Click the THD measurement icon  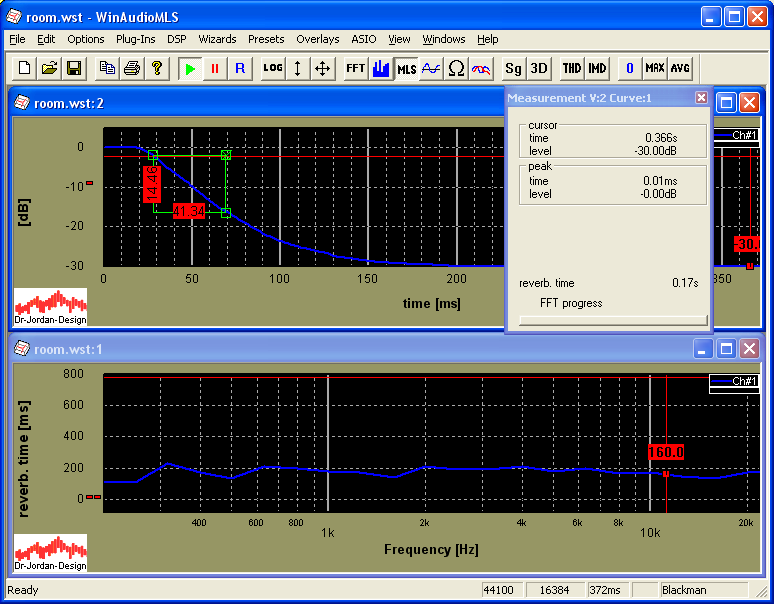click(x=572, y=68)
